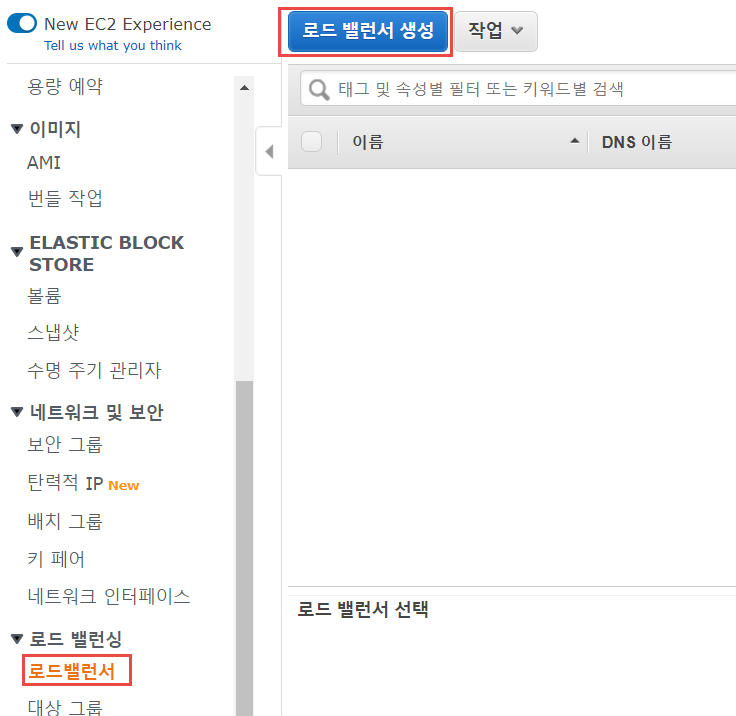
Task: Open 스냅샷 in the sidebar
Action: coord(53,333)
